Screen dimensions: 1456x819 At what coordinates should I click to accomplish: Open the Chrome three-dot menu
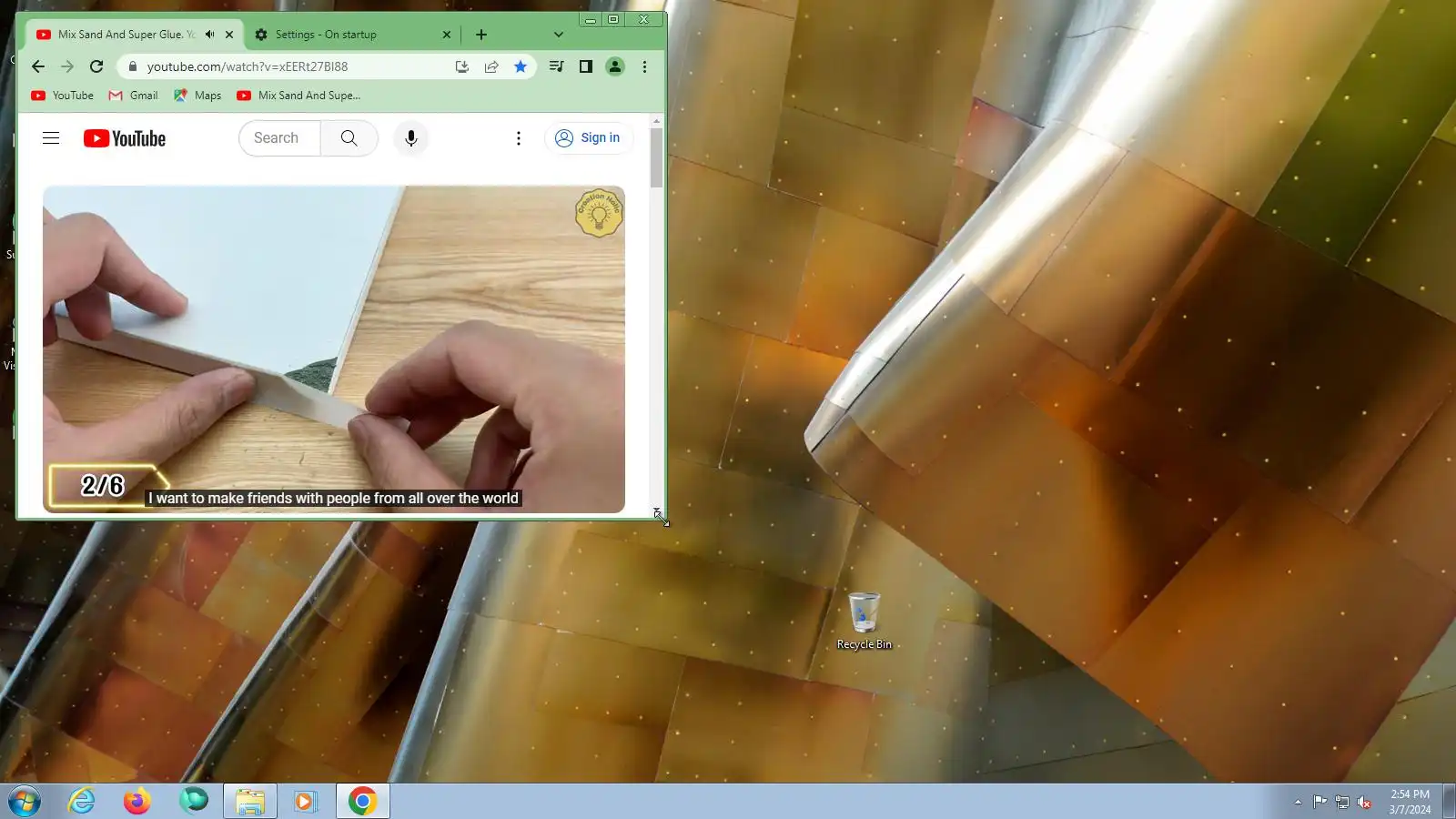tap(644, 66)
